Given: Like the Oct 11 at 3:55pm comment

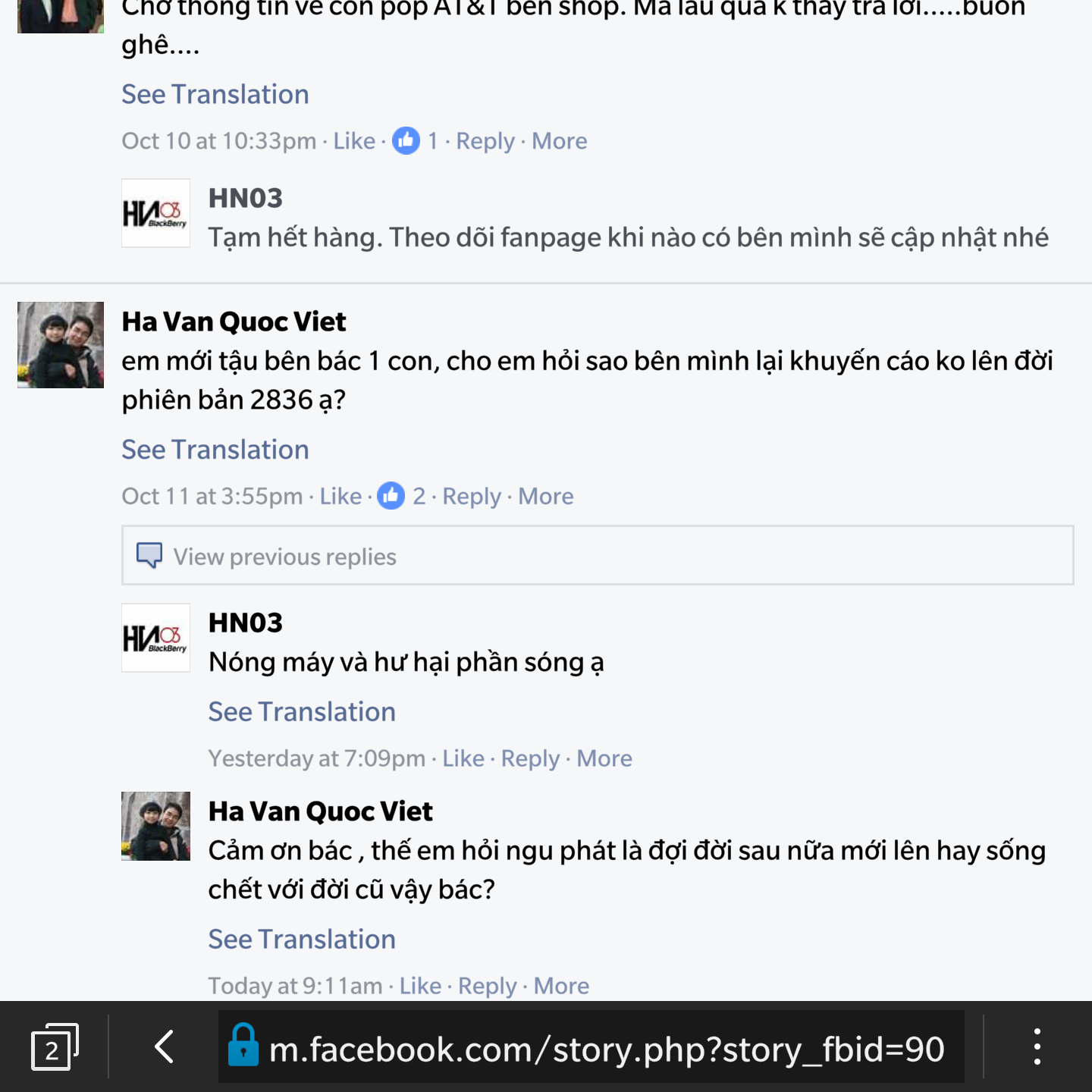Looking at the screenshot, I should pos(340,497).
